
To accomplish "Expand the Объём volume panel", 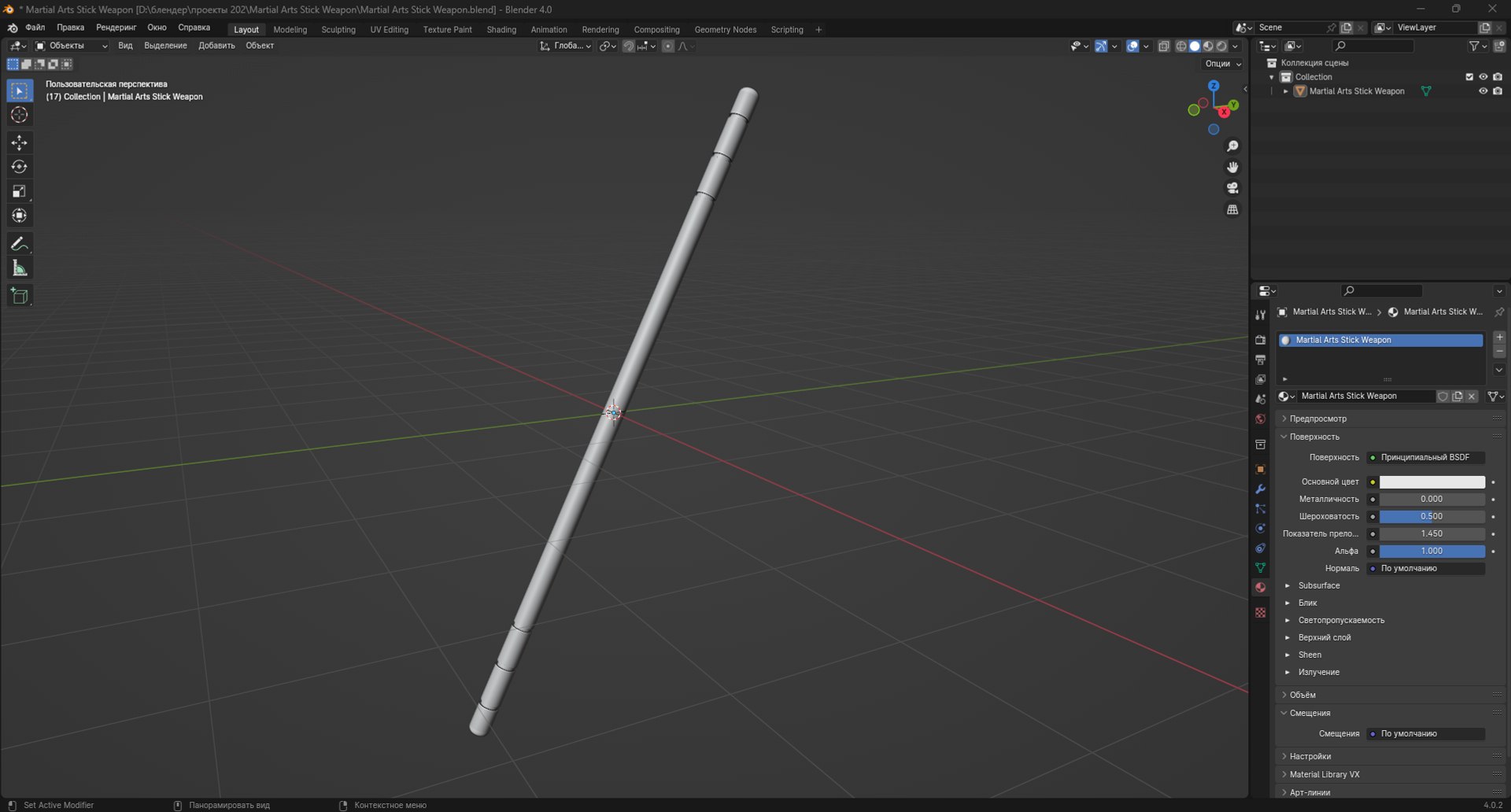I will pyautogui.click(x=1302, y=695).
